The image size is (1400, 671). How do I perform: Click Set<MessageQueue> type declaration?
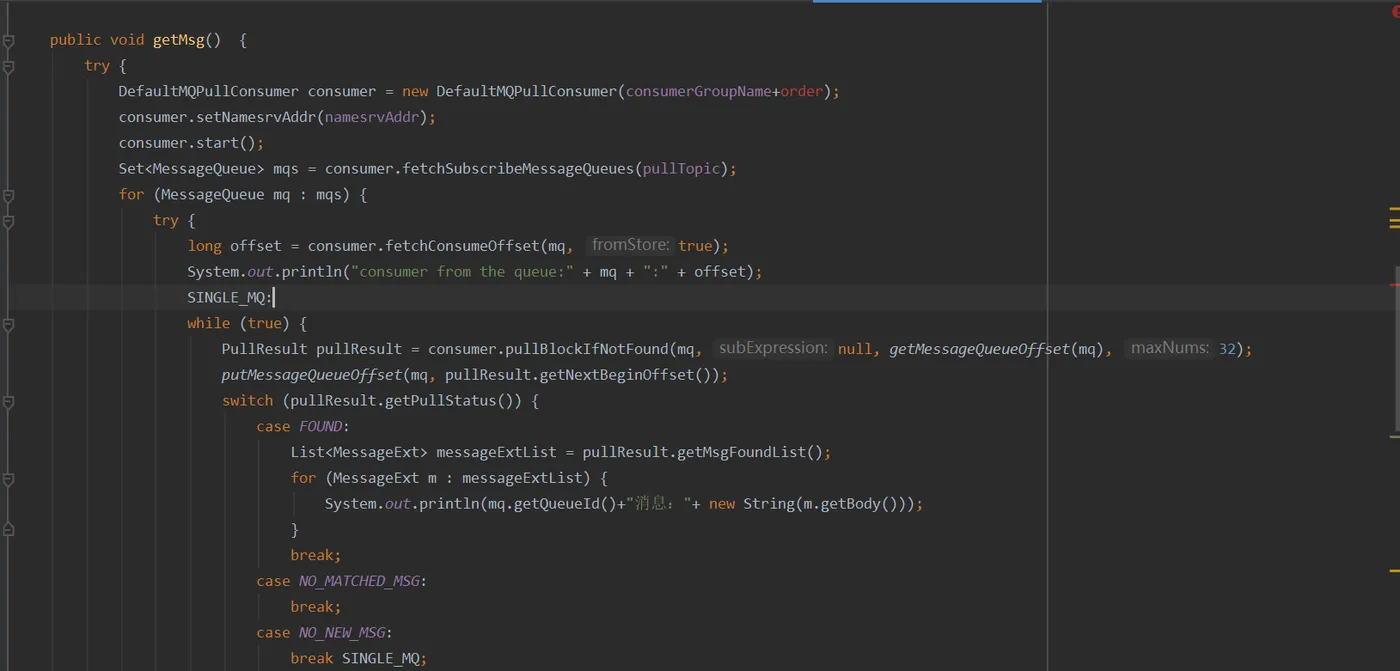coord(191,168)
